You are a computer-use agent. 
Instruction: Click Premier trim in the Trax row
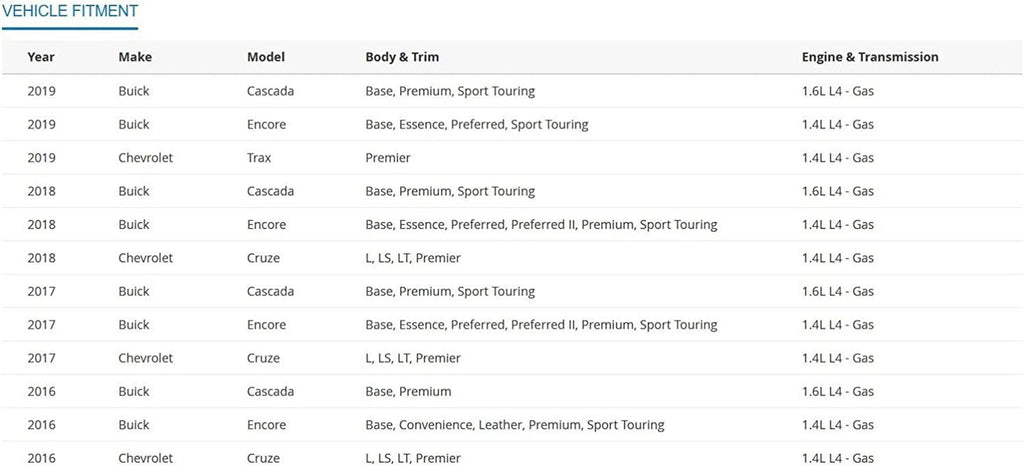coord(388,158)
